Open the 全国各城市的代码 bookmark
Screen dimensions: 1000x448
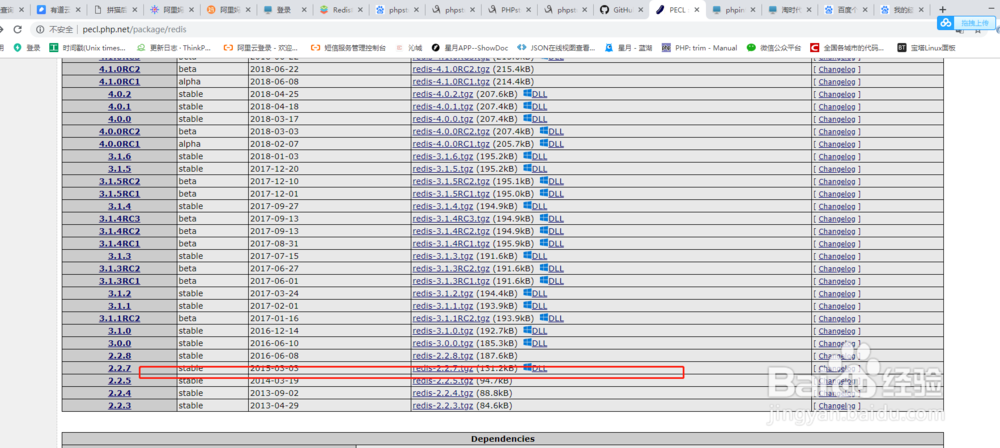[848, 47]
